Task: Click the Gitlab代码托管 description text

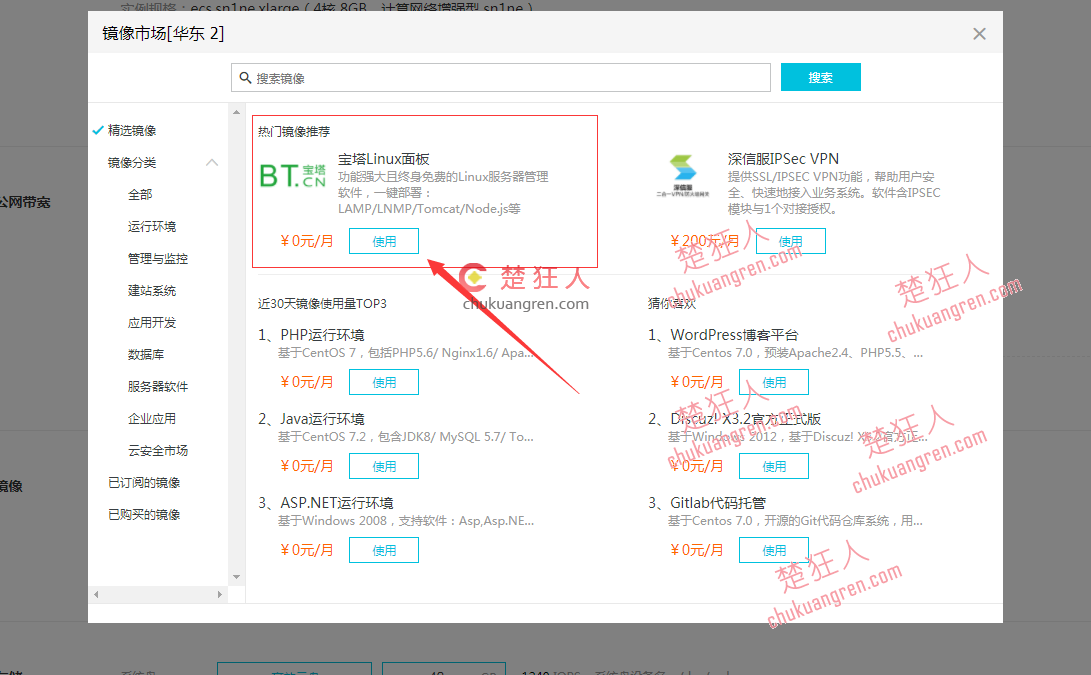Action: [795, 521]
